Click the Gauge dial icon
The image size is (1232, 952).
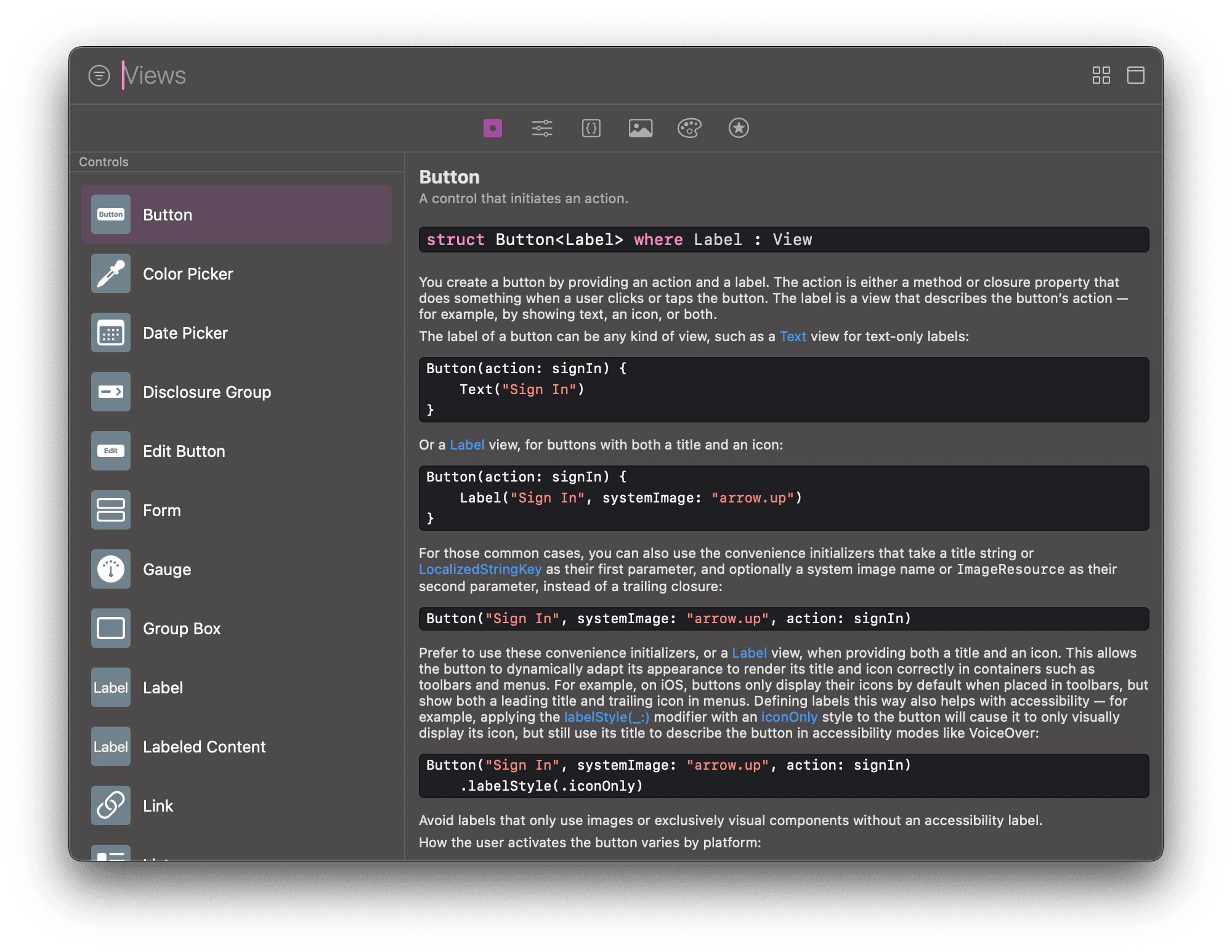pyautogui.click(x=111, y=569)
